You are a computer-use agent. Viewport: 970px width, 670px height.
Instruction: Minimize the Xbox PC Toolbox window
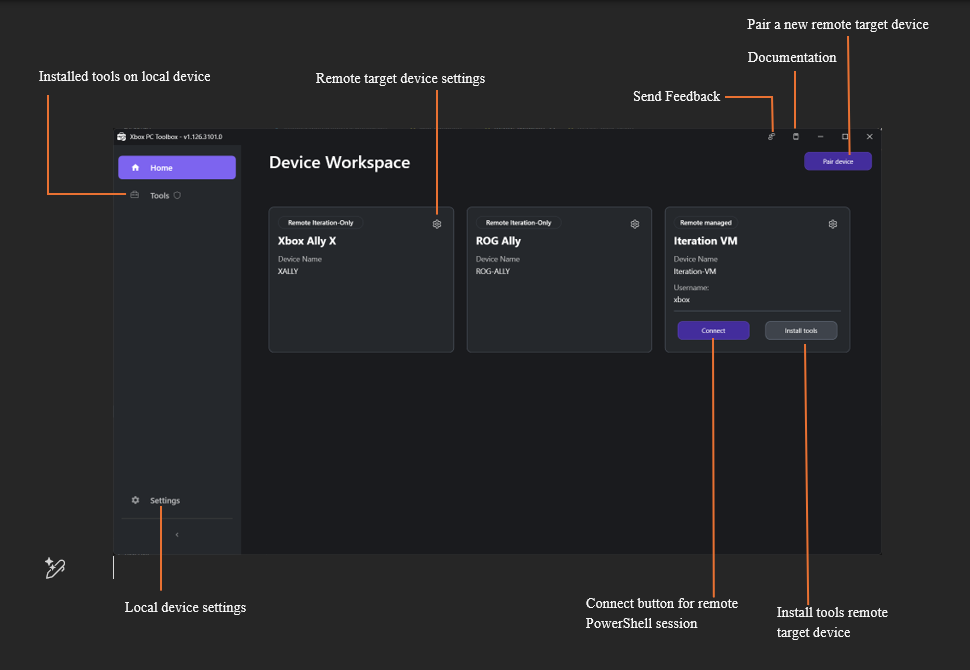(820, 137)
